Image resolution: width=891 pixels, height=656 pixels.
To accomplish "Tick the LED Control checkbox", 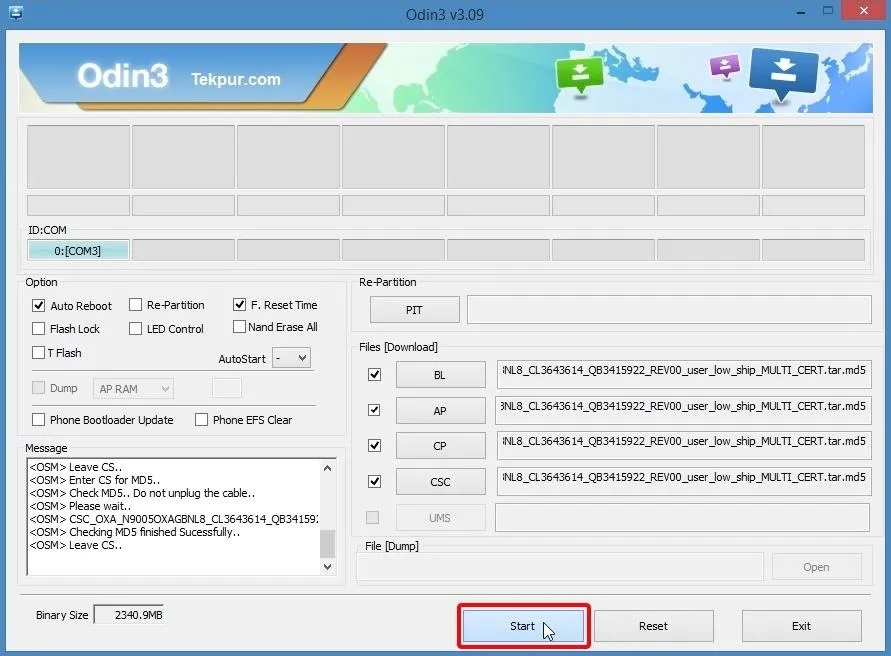I will click(135, 329).
